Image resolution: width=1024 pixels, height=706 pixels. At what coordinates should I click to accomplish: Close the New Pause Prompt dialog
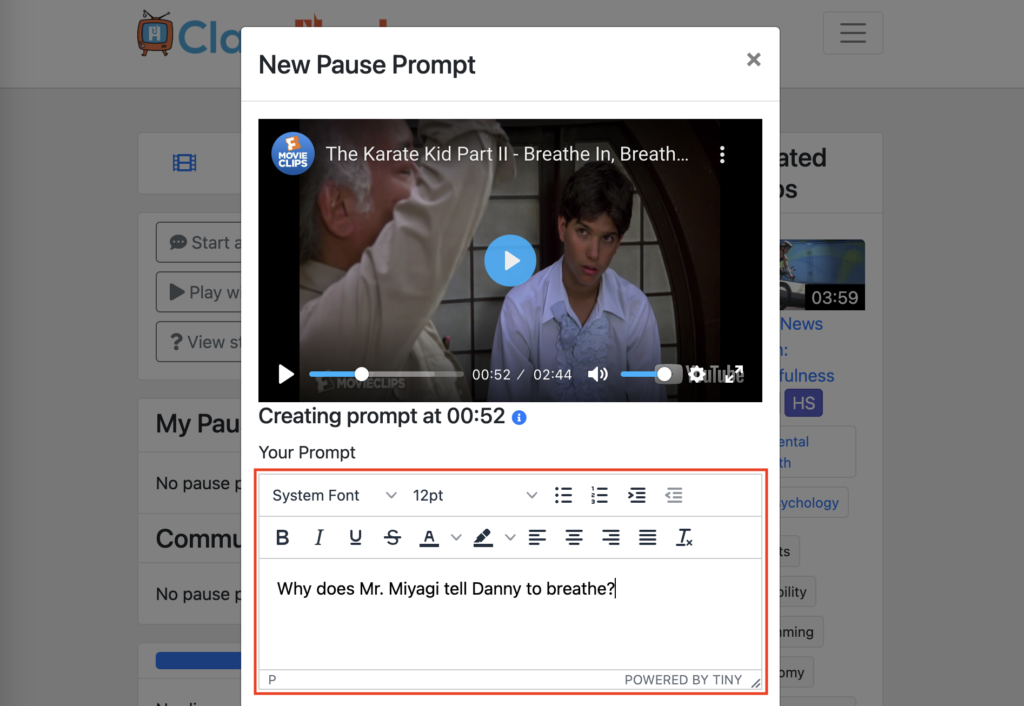point(753,59)
